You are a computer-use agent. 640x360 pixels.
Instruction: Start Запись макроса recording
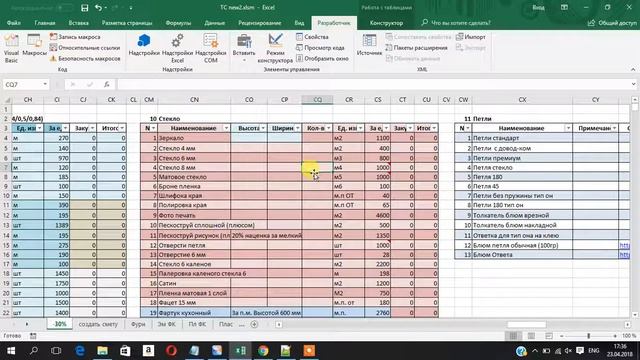(x=75, y=37)
